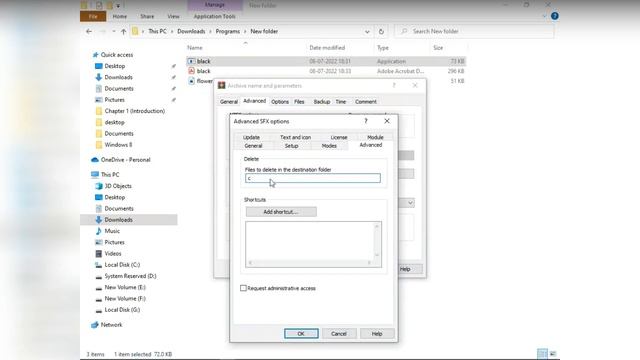Open recent locations dropdown next to forward arrow
This screenshot has width=640, height=360.
(x=113, y=31)
